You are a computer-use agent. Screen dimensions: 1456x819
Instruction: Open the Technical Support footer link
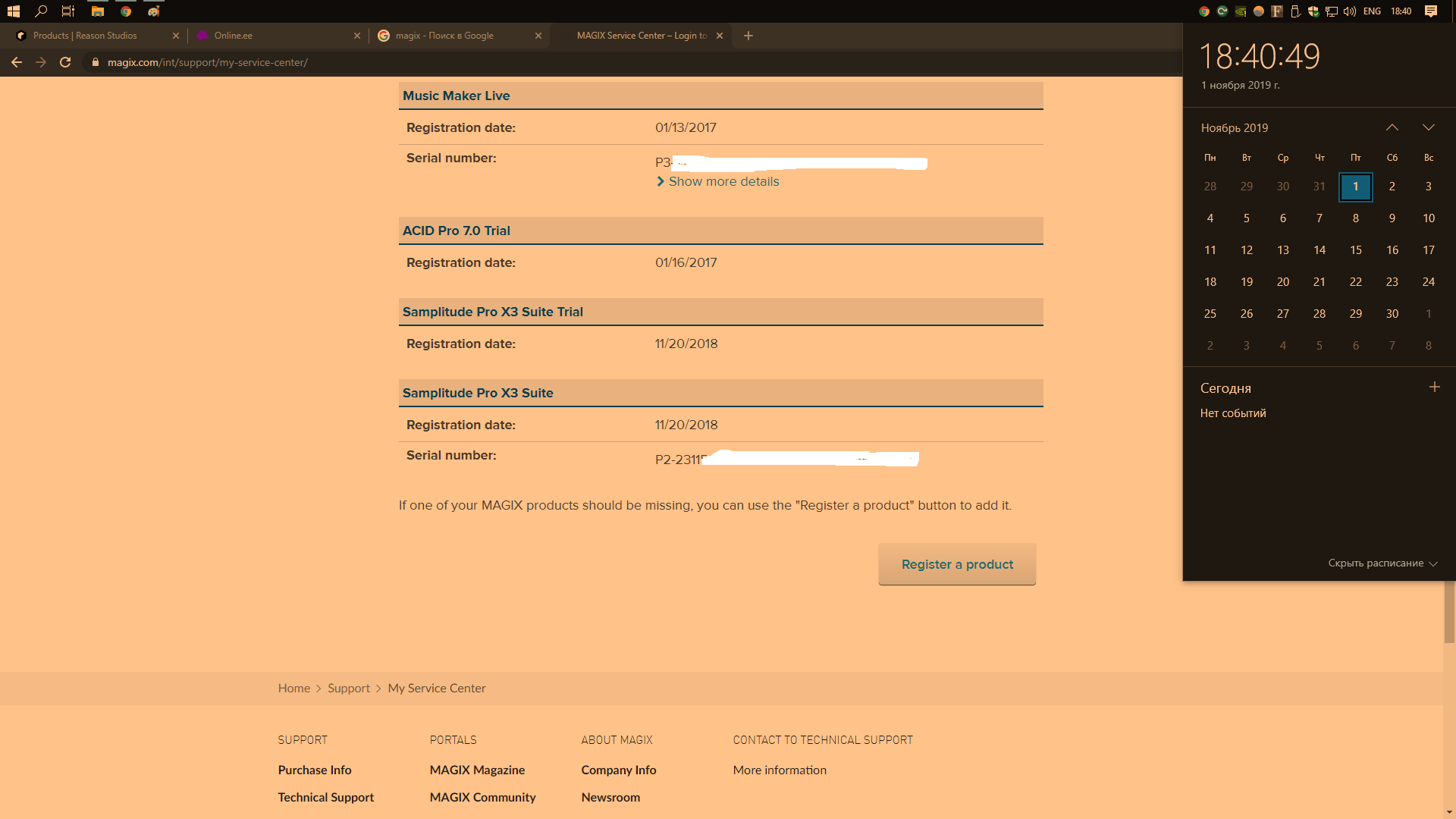[325, 797]
